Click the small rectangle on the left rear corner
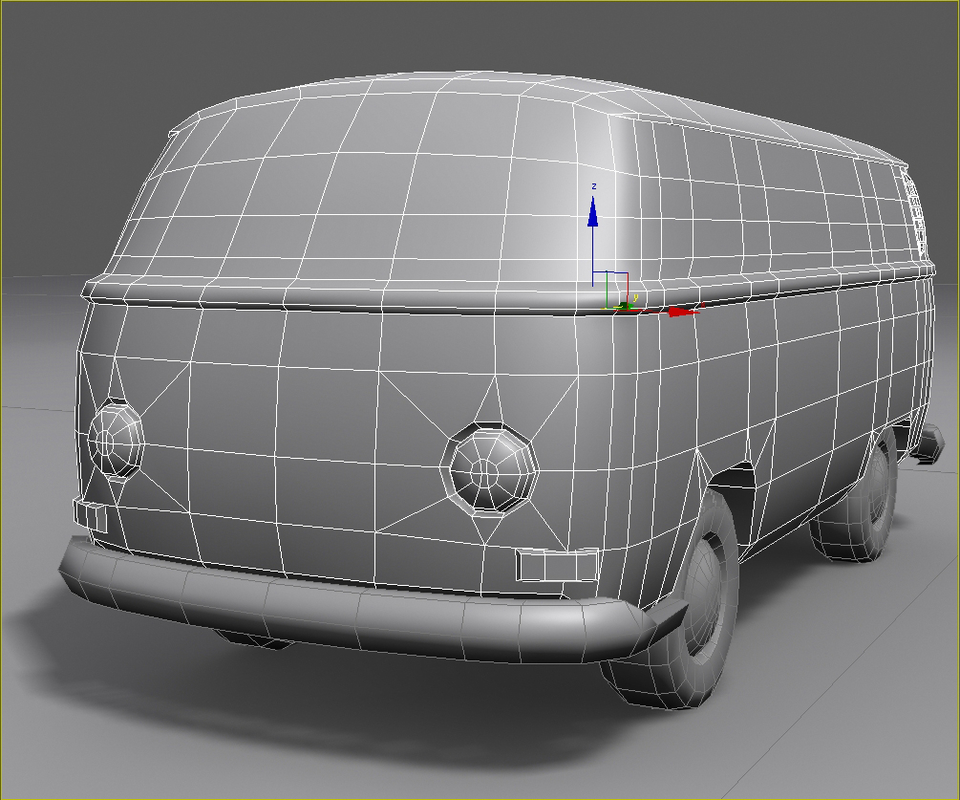 [x=93, y=516]
